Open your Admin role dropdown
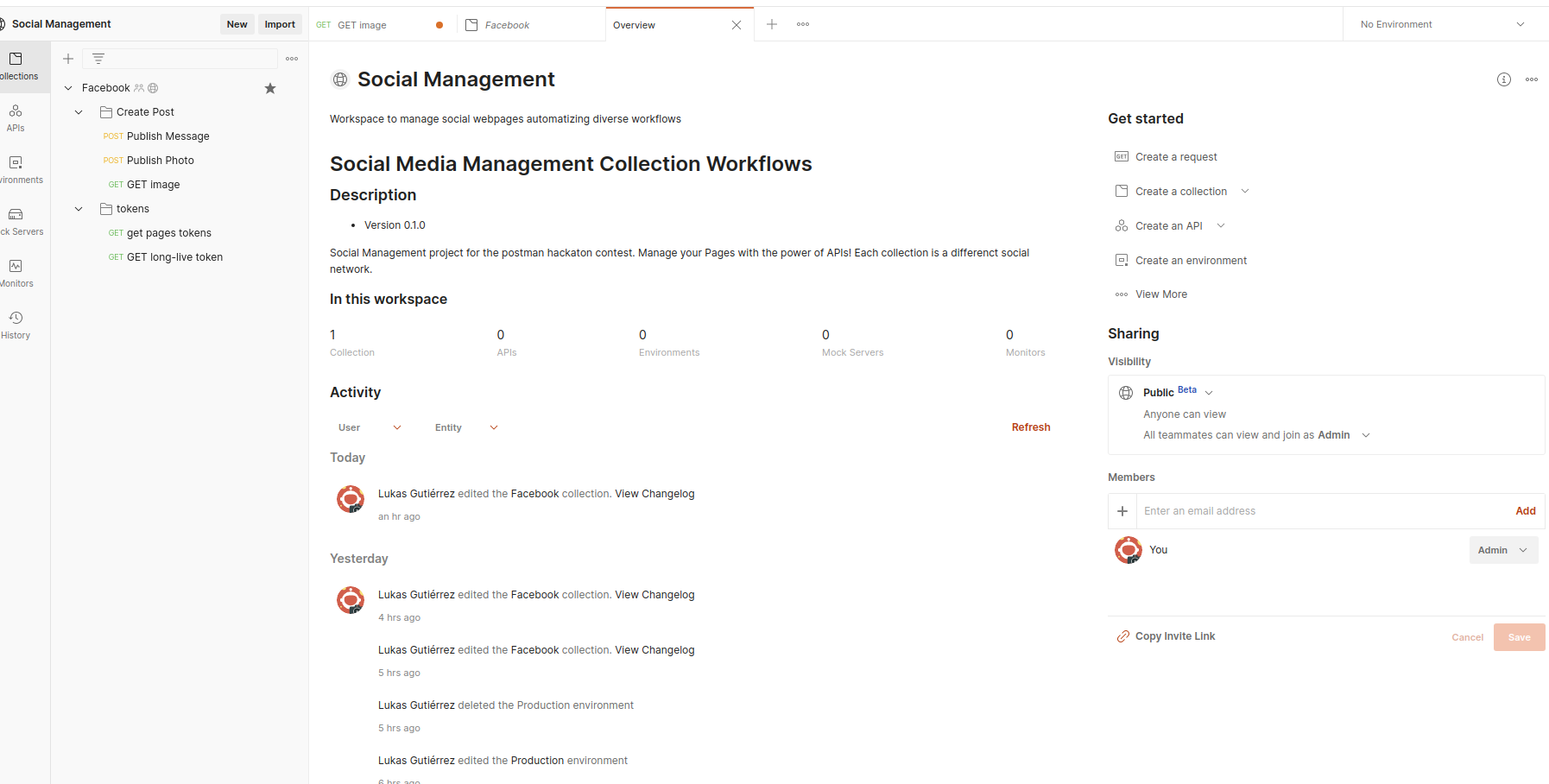This screenshot has width=1549, height=784. [x=1503, y=550]
